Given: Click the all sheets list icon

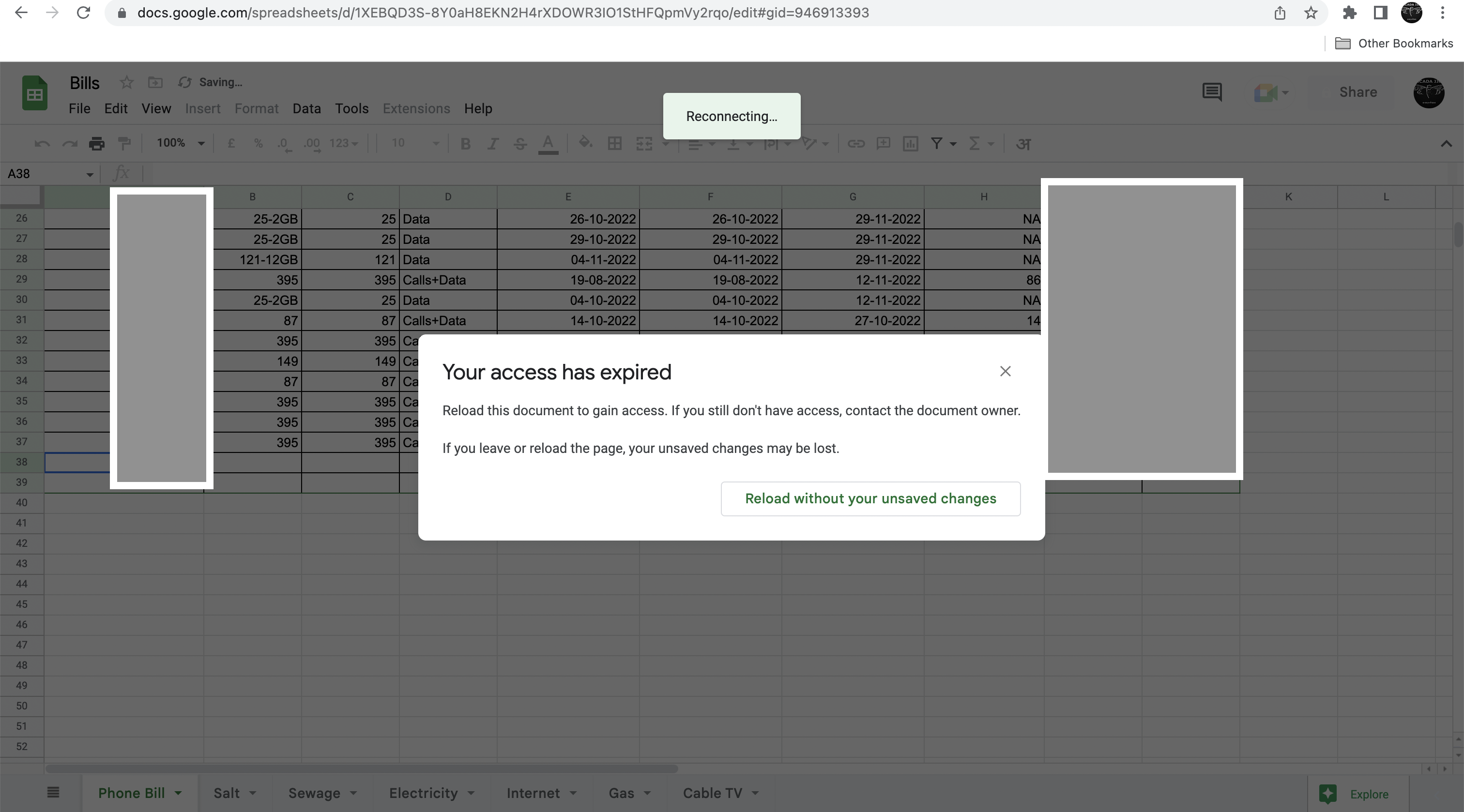Looking at the screenshot, I should [x=53, y=793].
